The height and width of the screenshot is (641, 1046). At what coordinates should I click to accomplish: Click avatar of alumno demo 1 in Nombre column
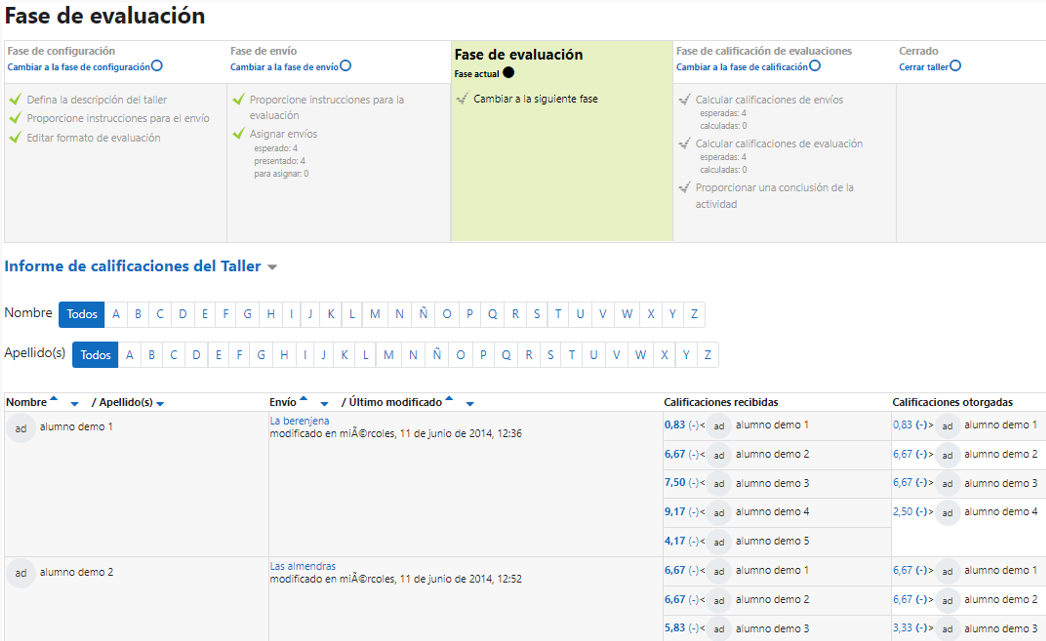click(20, 428)
